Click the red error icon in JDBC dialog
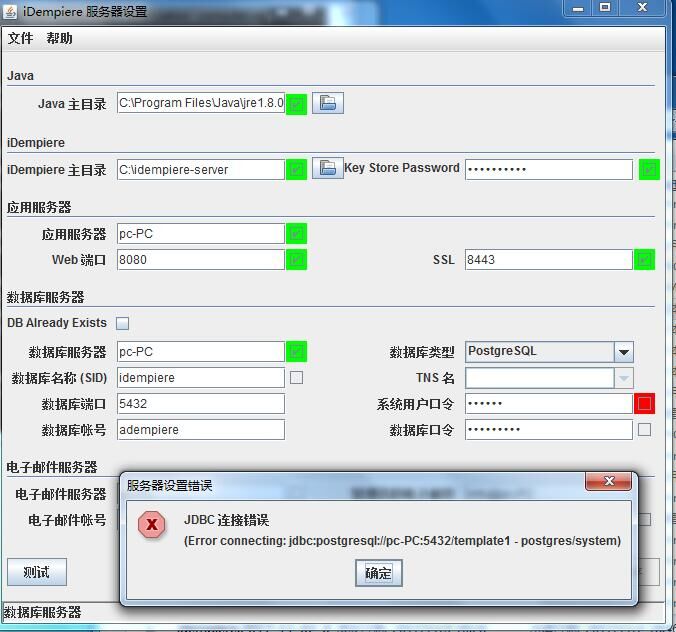 pos(152,524)
